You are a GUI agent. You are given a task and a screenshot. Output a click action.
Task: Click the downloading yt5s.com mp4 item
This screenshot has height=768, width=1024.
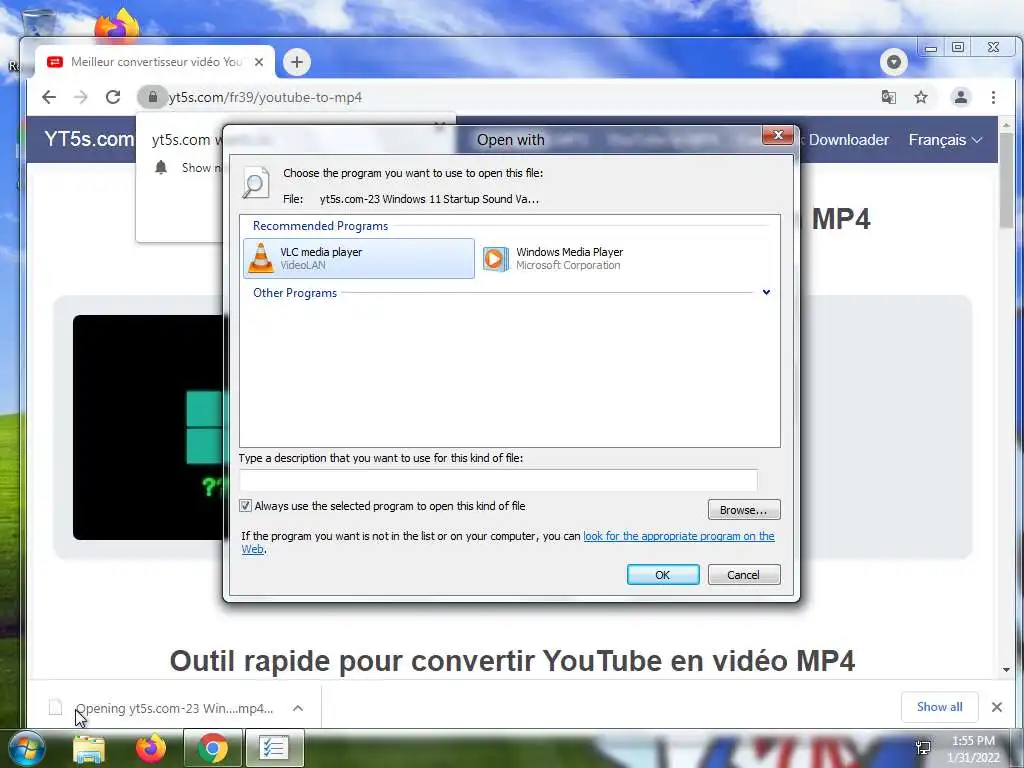(x=161, y=708)
